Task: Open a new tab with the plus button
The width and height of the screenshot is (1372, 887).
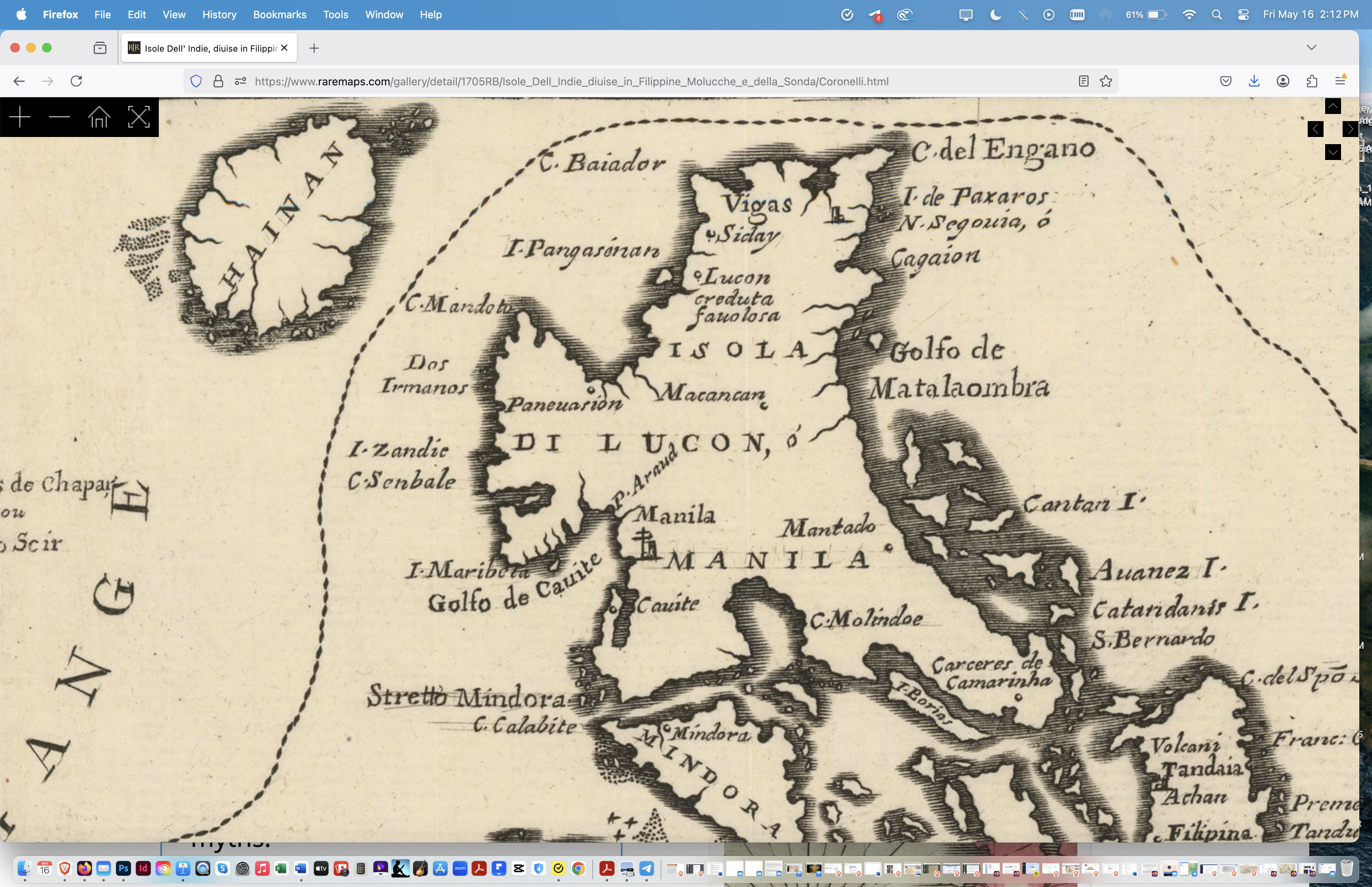Action: (x=314, y=48)
